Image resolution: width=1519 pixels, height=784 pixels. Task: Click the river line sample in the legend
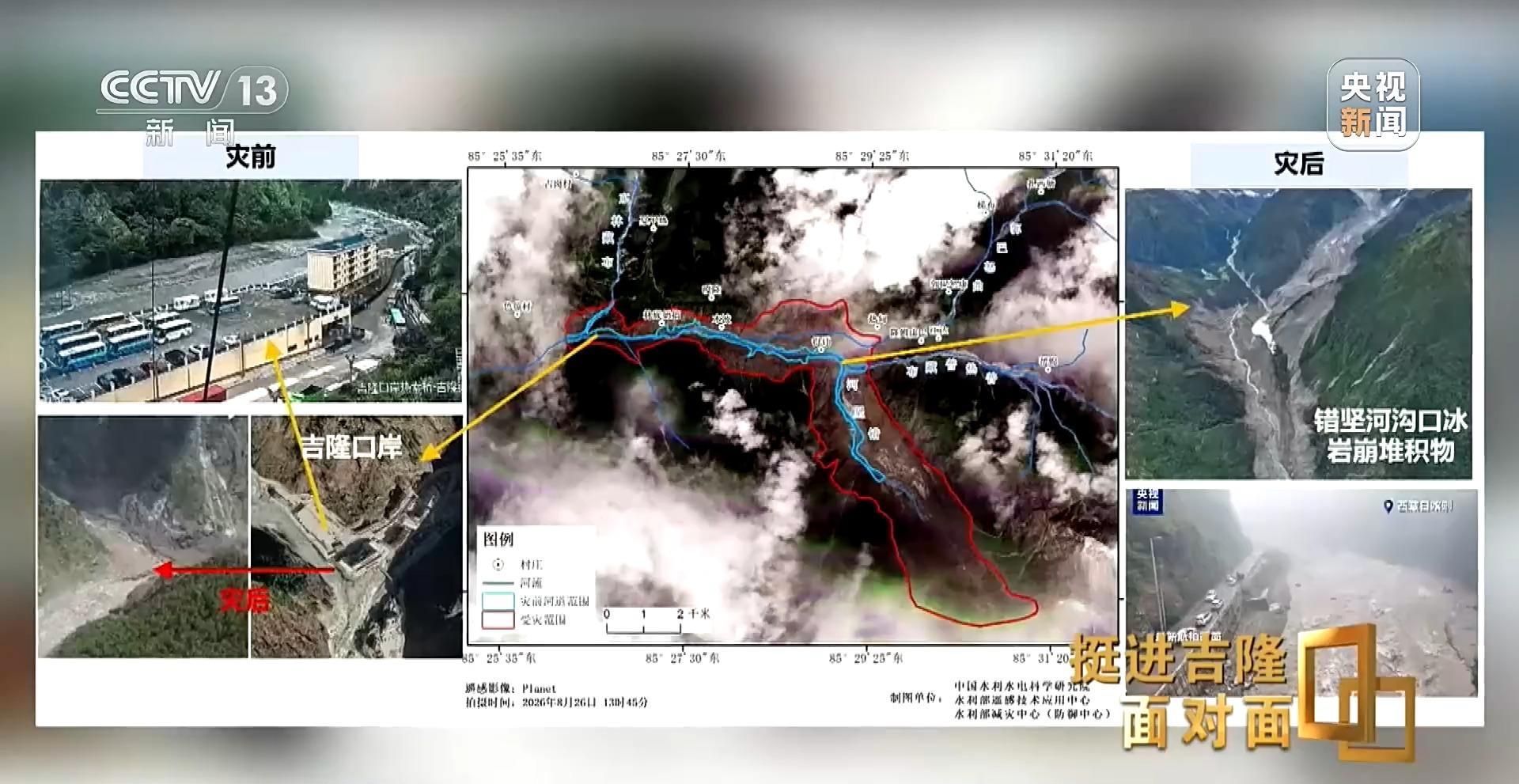coord(498,582)
